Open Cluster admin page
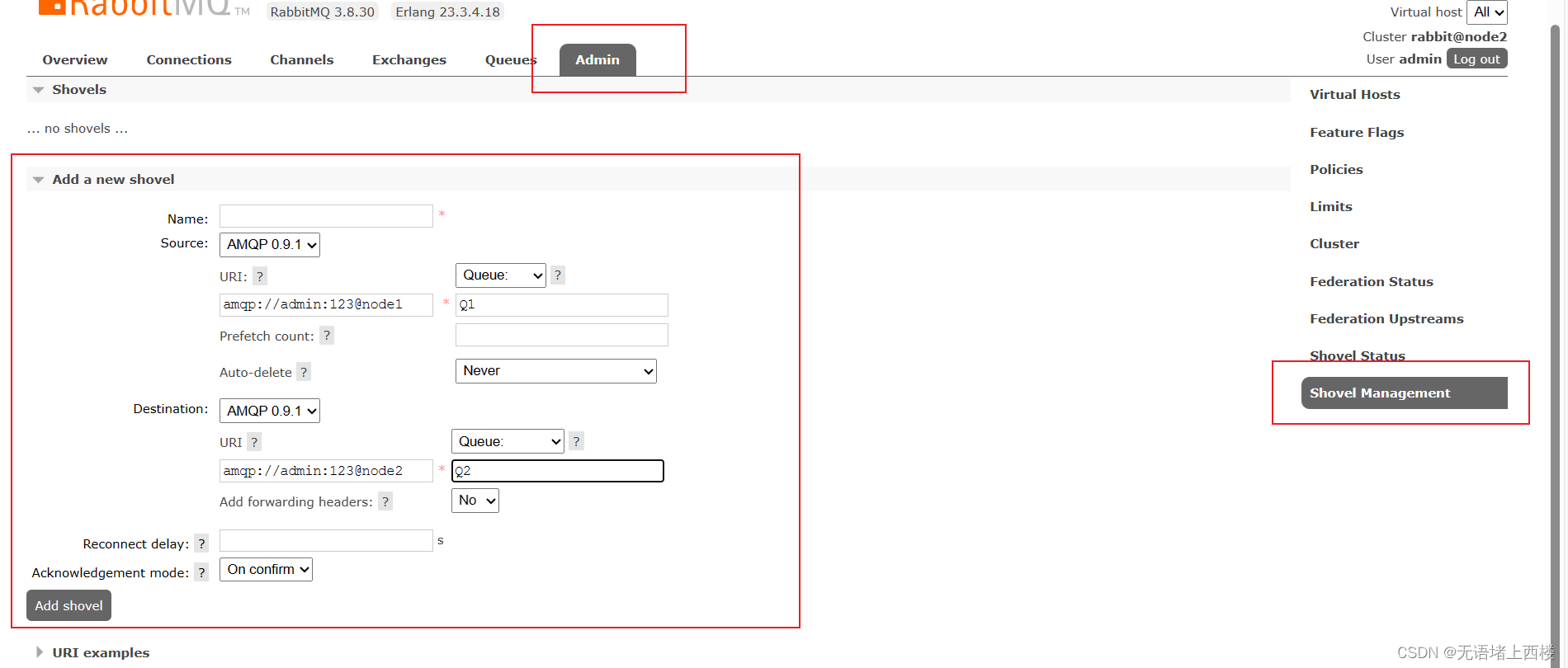 [x=1334, y=243]
